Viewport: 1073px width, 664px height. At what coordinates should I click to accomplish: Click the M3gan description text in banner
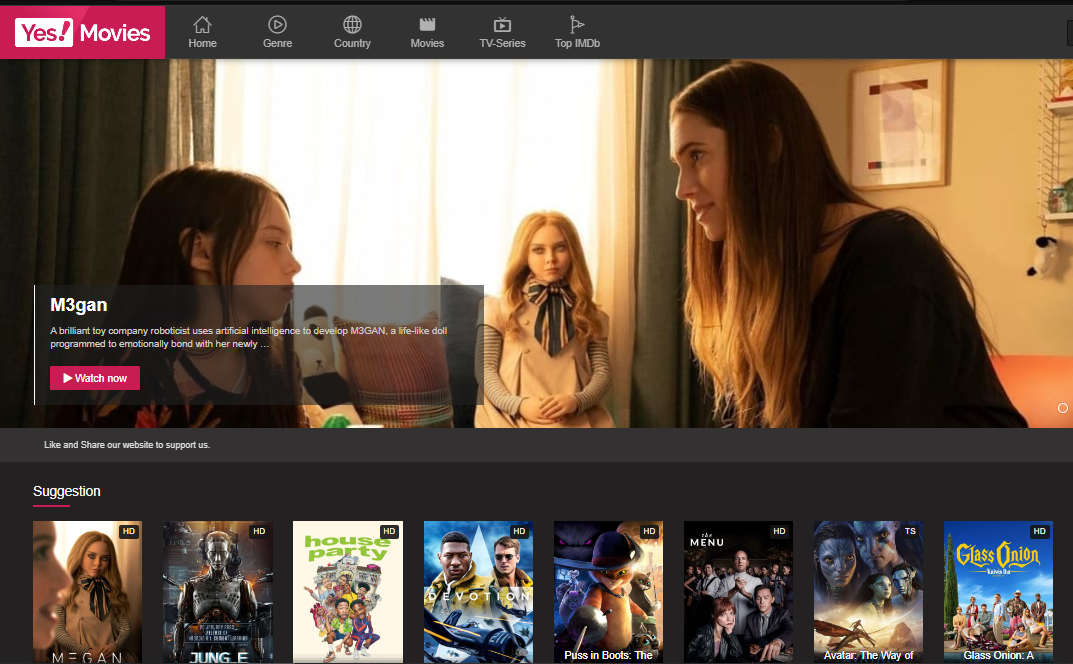[x=248, y=337]
